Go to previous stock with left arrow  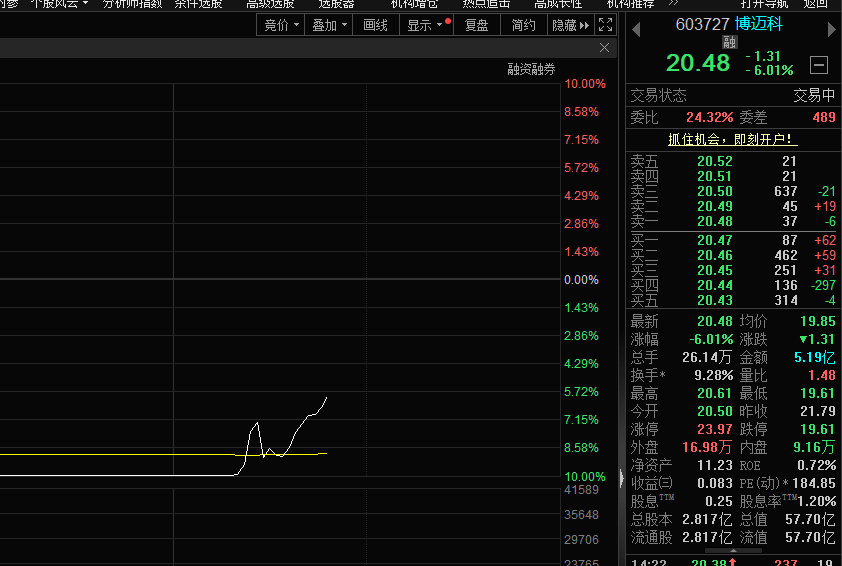[635, 30]
